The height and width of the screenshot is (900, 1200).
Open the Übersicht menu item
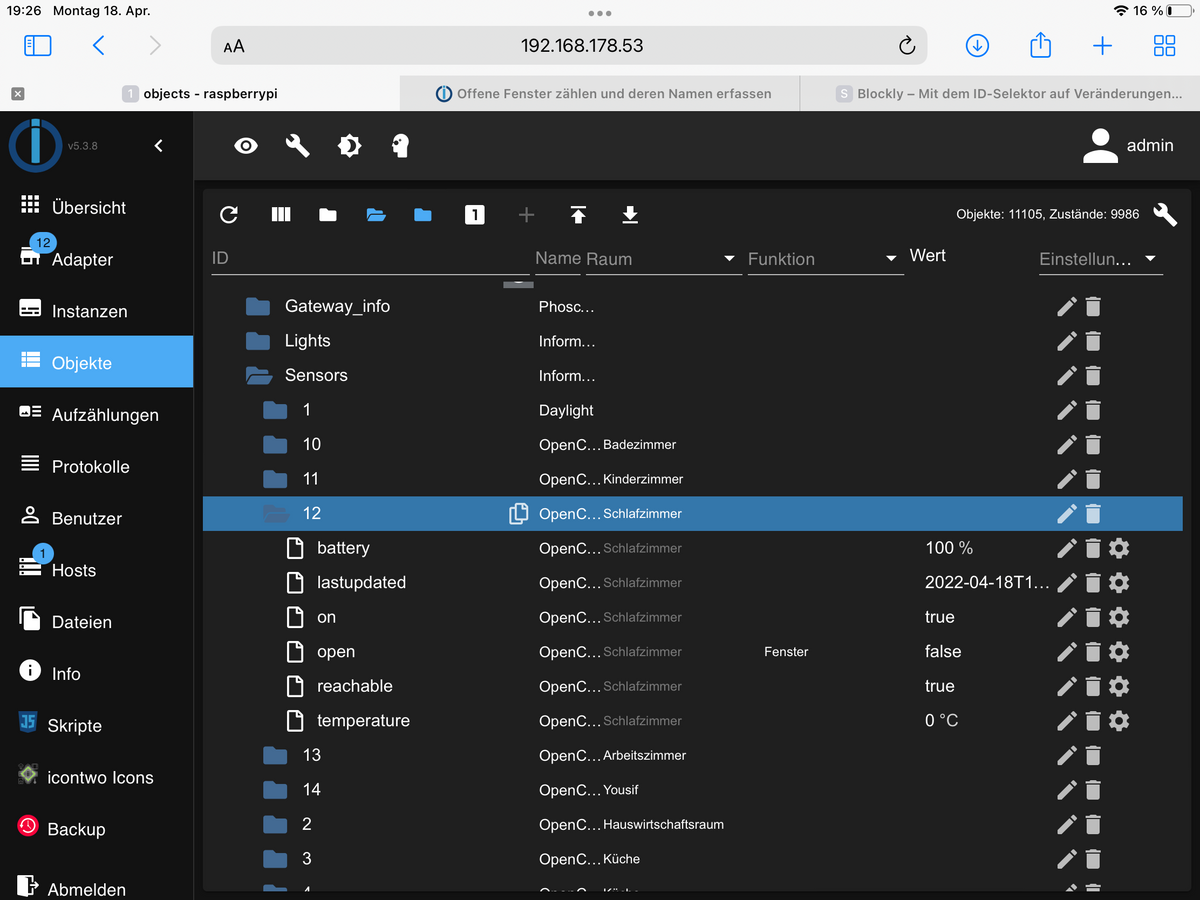coord(96,207)
